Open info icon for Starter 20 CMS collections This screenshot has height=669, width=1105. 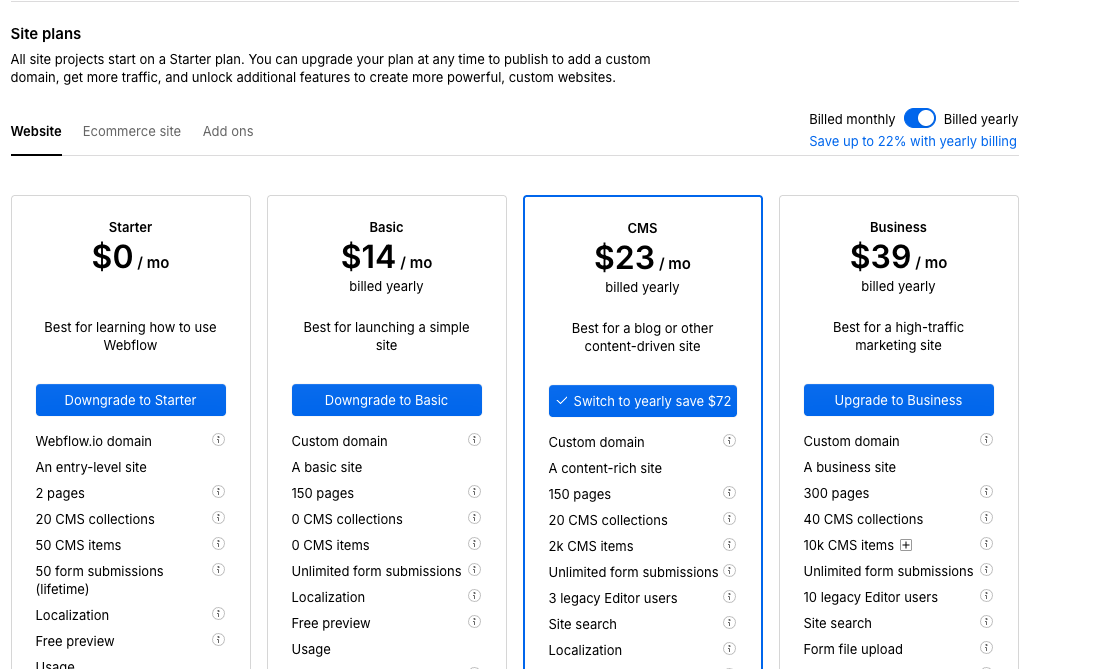point(218,518)
